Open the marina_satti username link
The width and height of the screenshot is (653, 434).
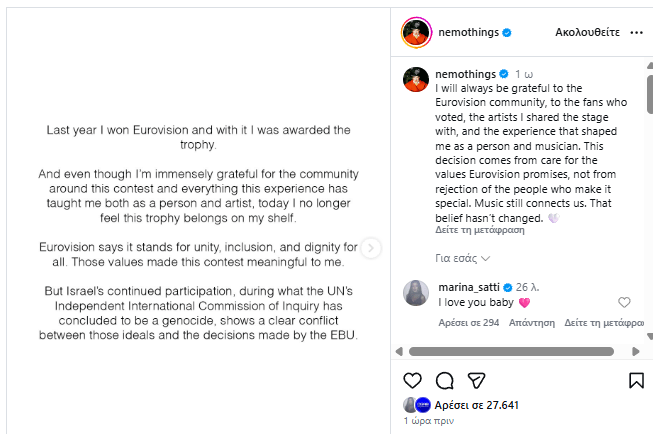(x=469, y=286)
